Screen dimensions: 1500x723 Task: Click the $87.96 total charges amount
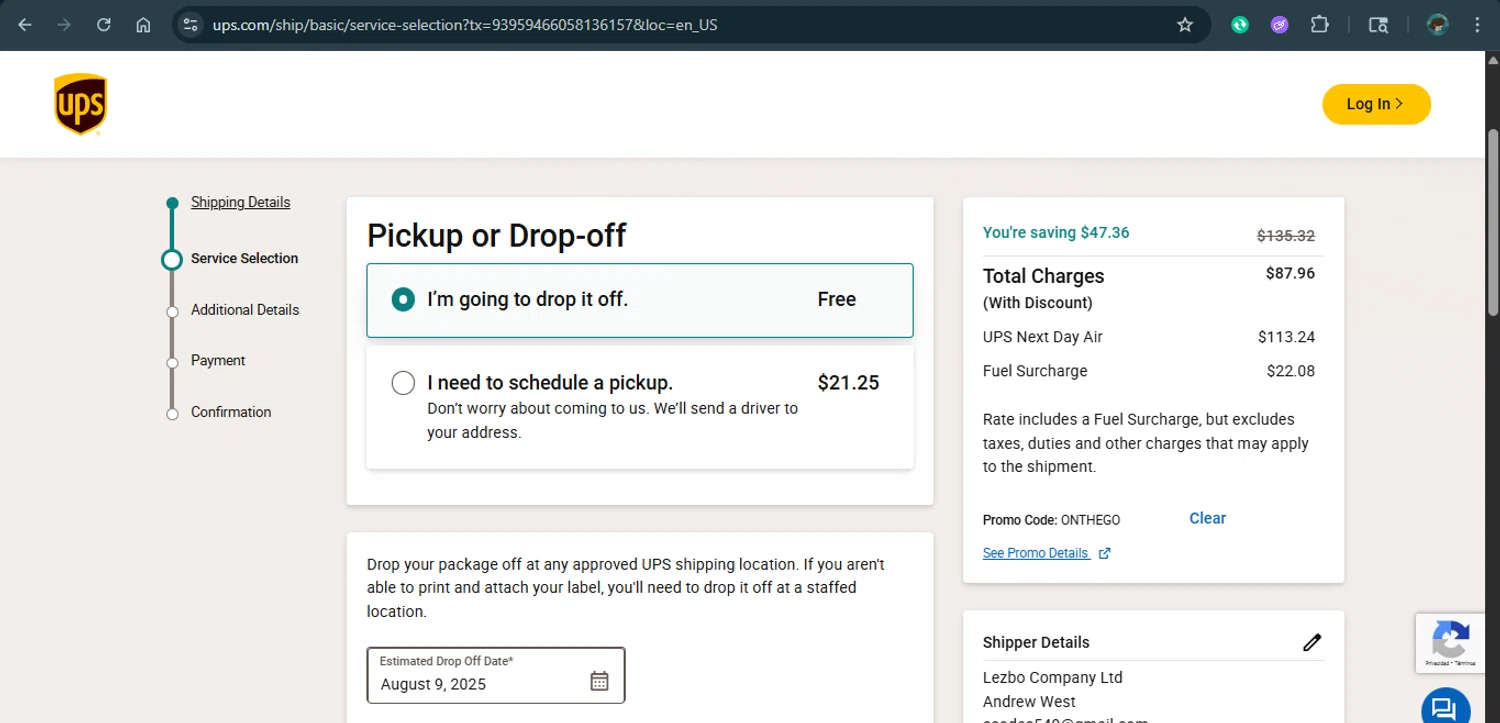pyautogui.click(x=1290, y=273)
